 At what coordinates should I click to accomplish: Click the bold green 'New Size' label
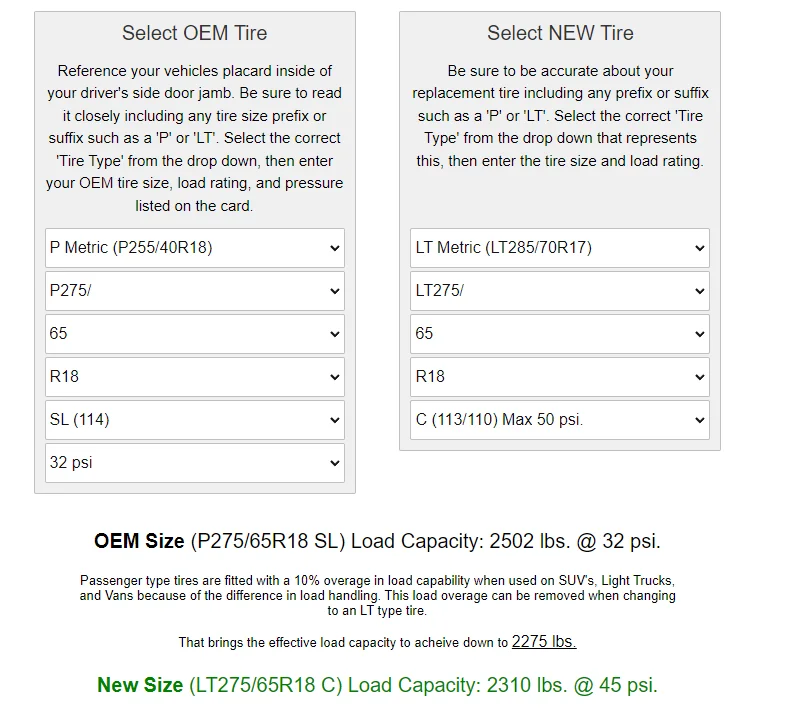tap(140, 685)
